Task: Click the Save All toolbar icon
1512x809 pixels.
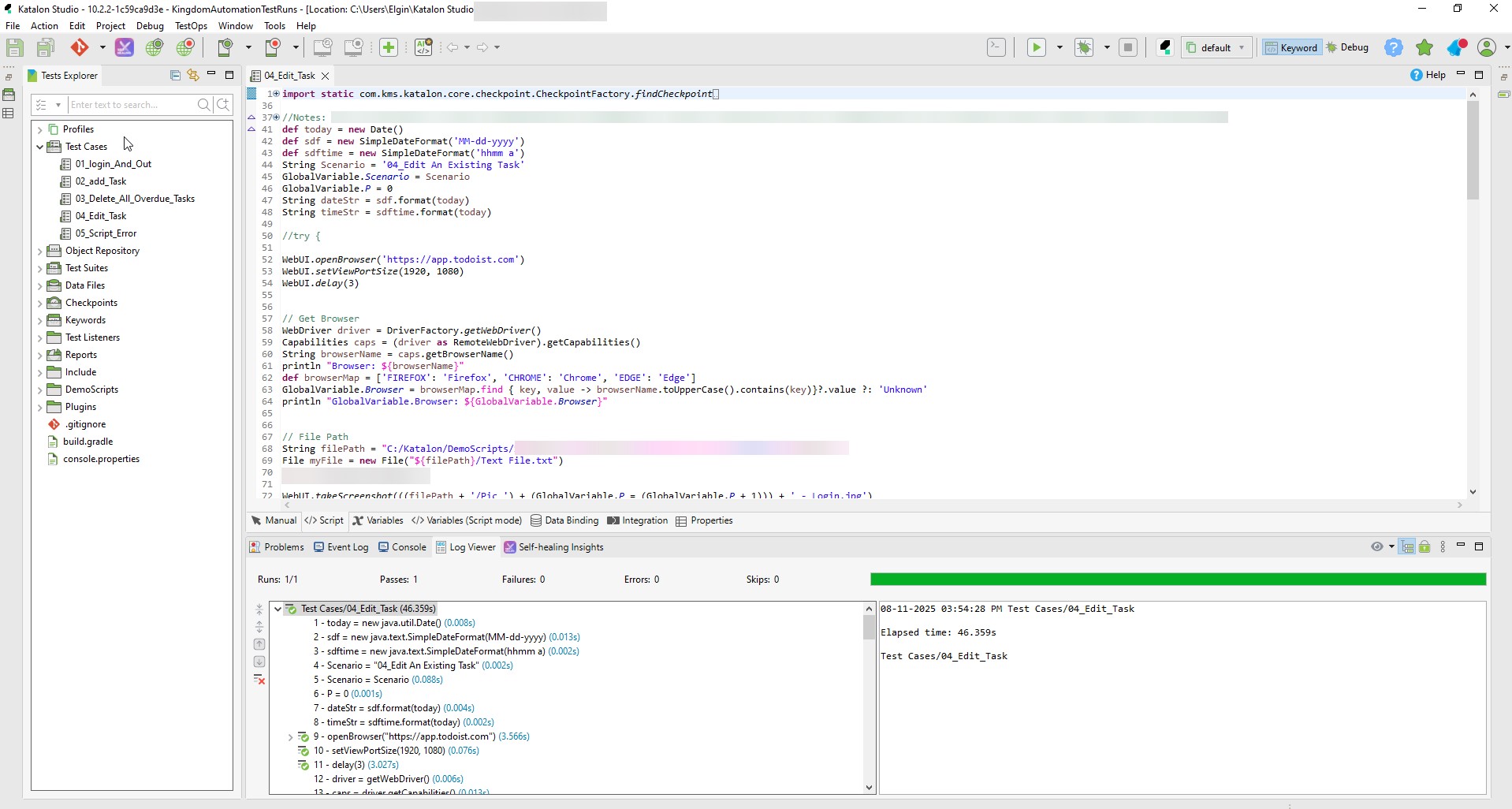Action: pyautogui.click(x=46, y=47)
